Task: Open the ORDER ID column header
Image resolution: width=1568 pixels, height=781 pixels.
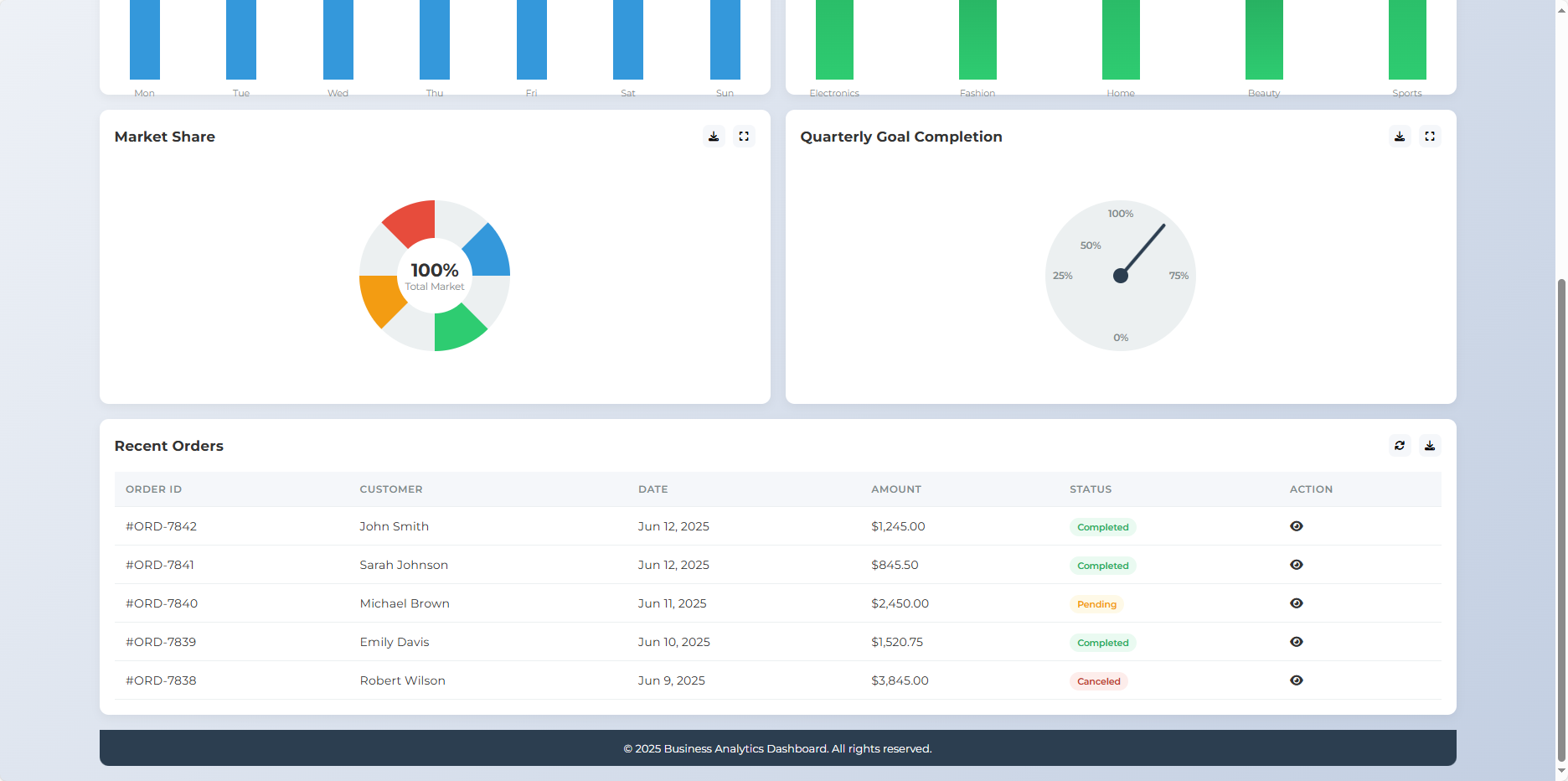Action: (153, 489)
